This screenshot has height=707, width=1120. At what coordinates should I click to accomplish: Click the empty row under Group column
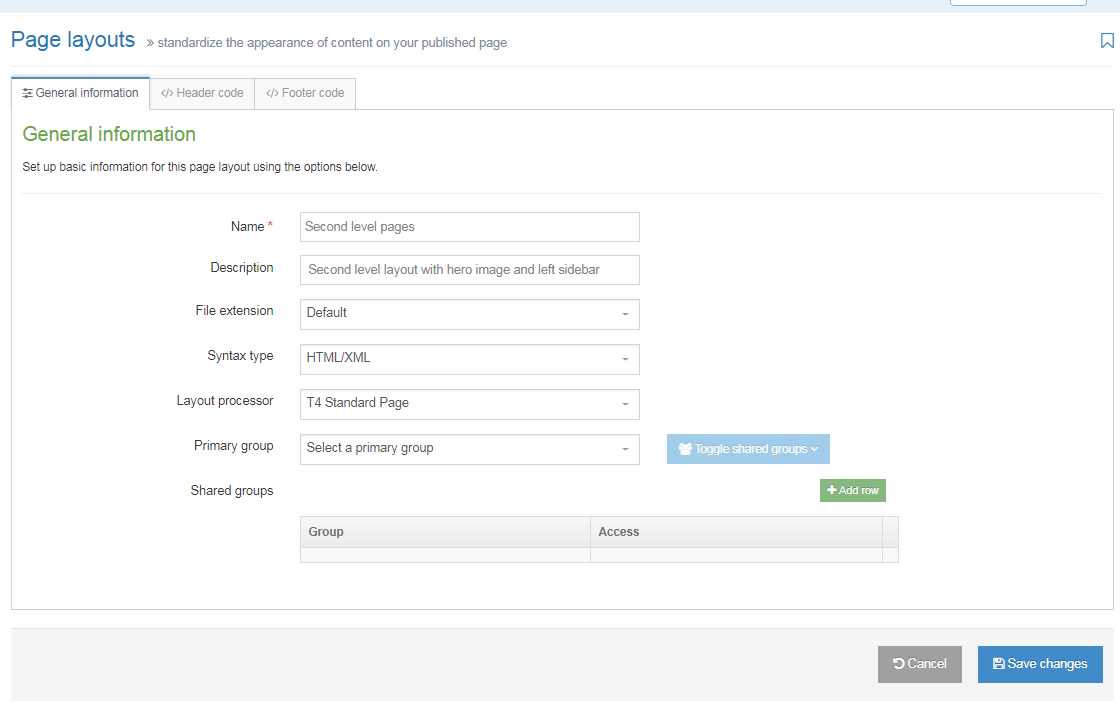pos(445,555)
